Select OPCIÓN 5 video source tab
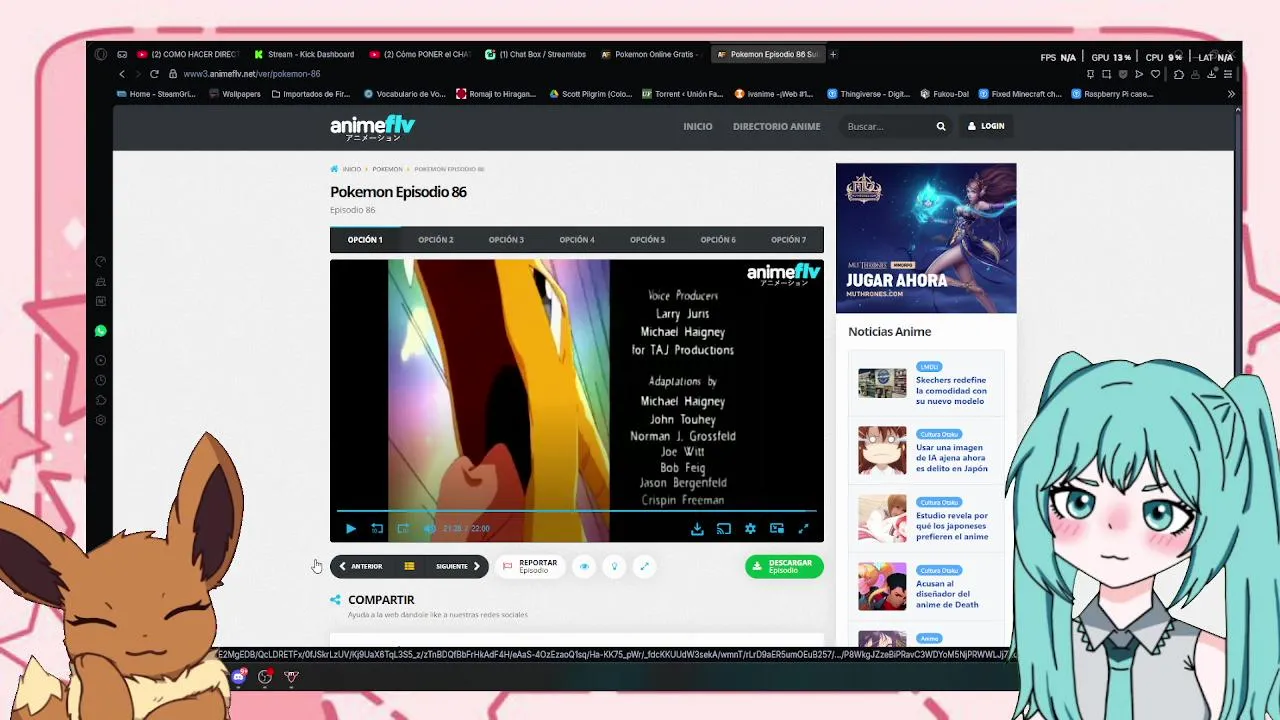The width and height of the screenshot is (1280, 720). tap(647, 240)
